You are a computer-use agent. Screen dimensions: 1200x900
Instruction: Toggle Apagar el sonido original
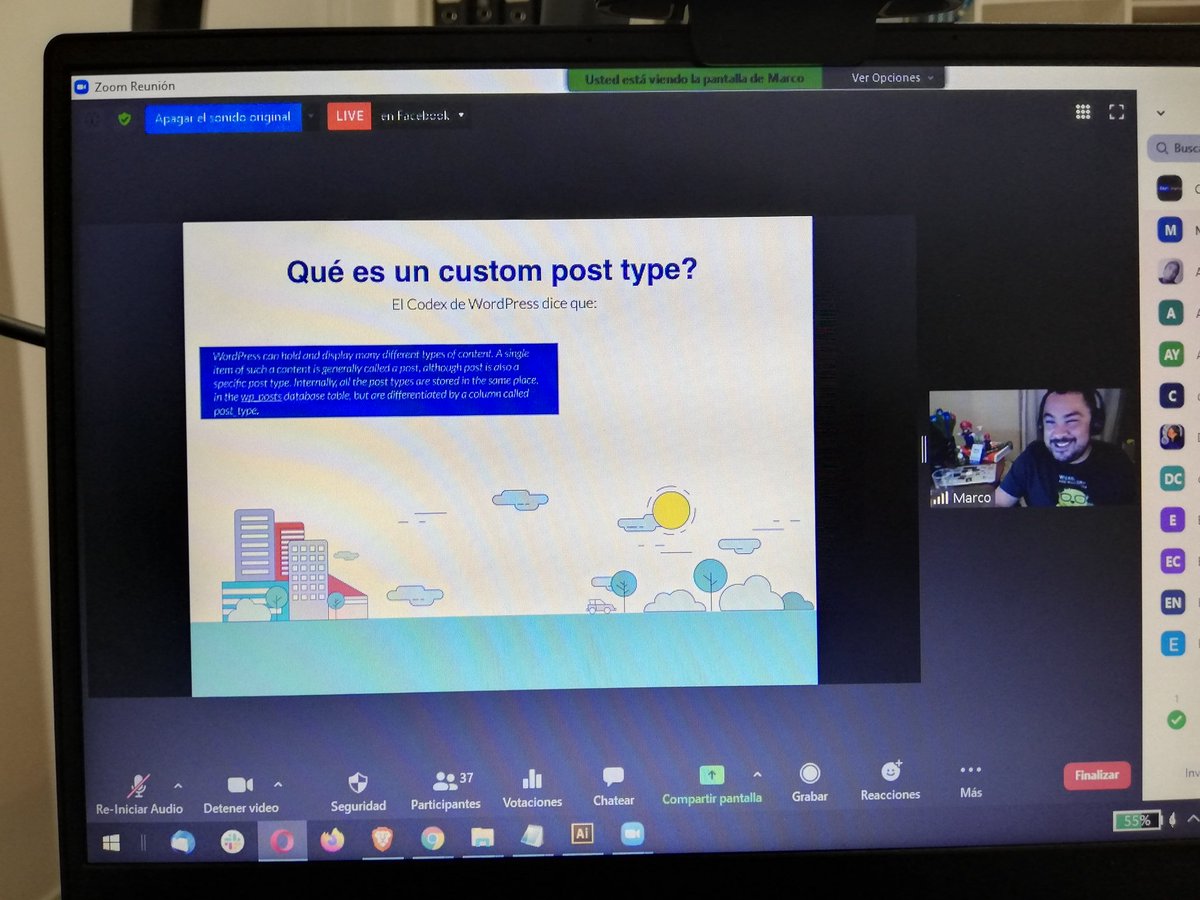point(222,117)
